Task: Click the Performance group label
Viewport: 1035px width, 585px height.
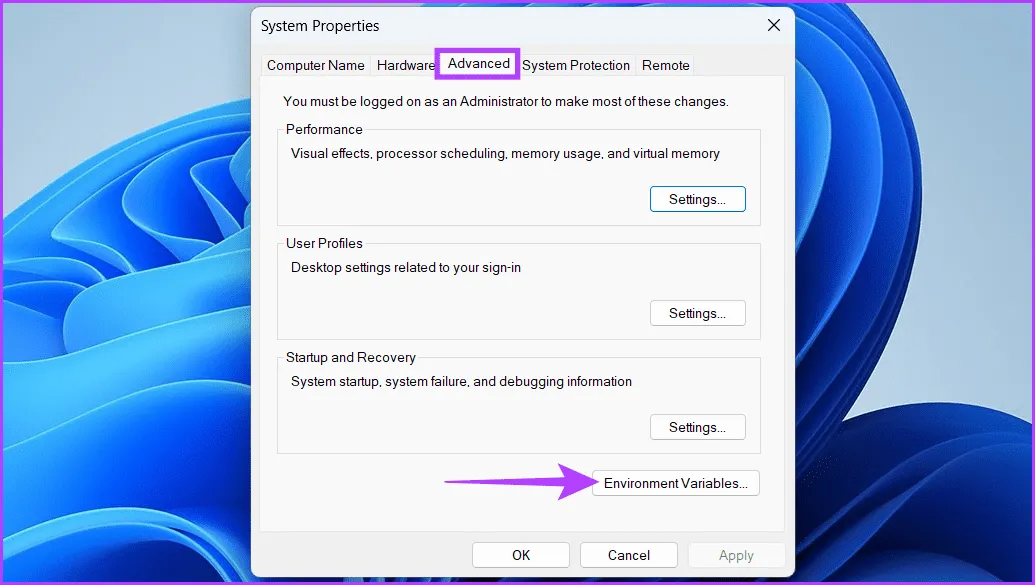Action: click(324, 129)
